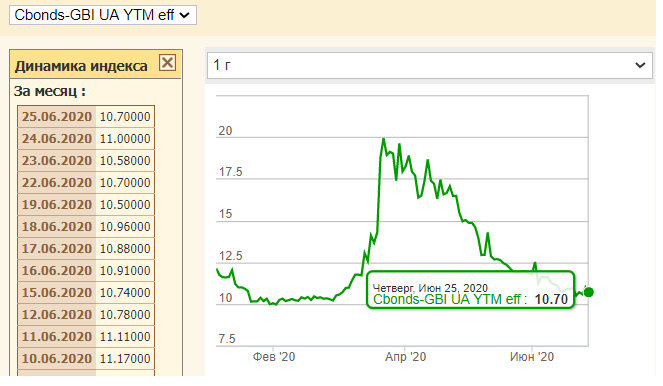Select date cell 24.06.2020
663x386 pixels.
57,139
